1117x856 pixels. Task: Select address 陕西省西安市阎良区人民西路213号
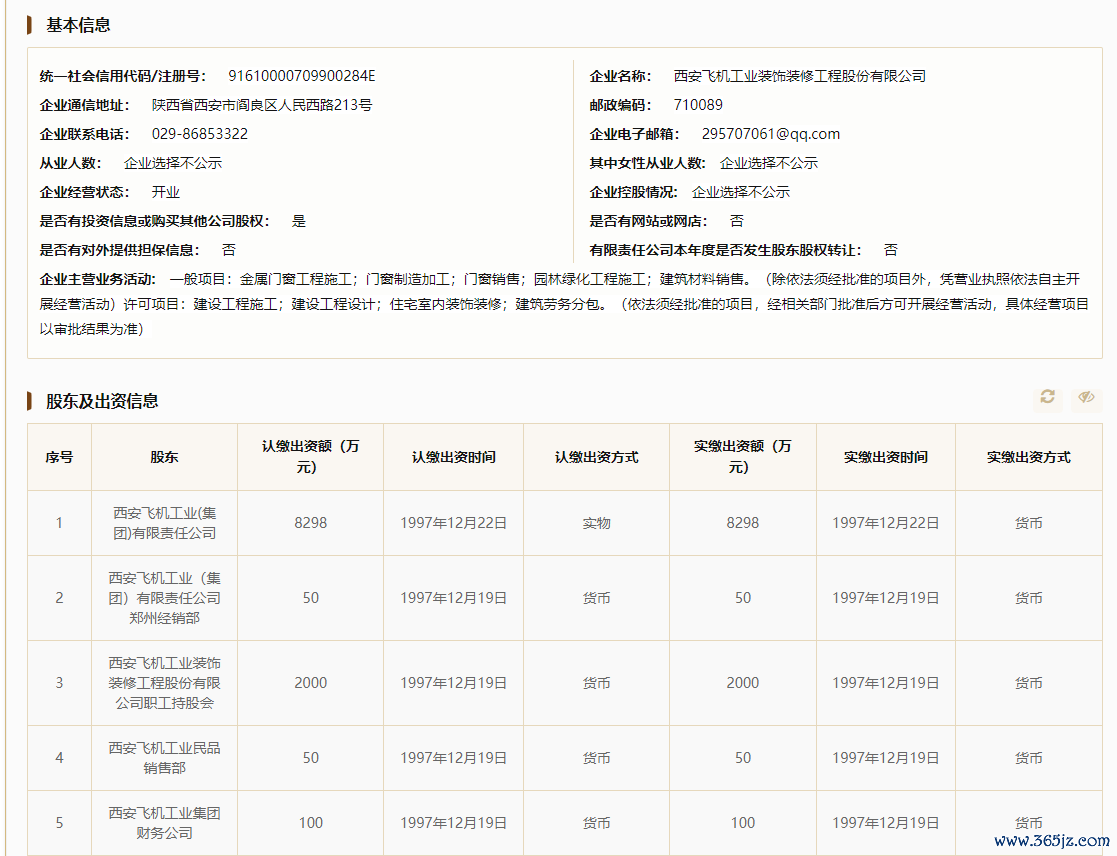point(261,105)
